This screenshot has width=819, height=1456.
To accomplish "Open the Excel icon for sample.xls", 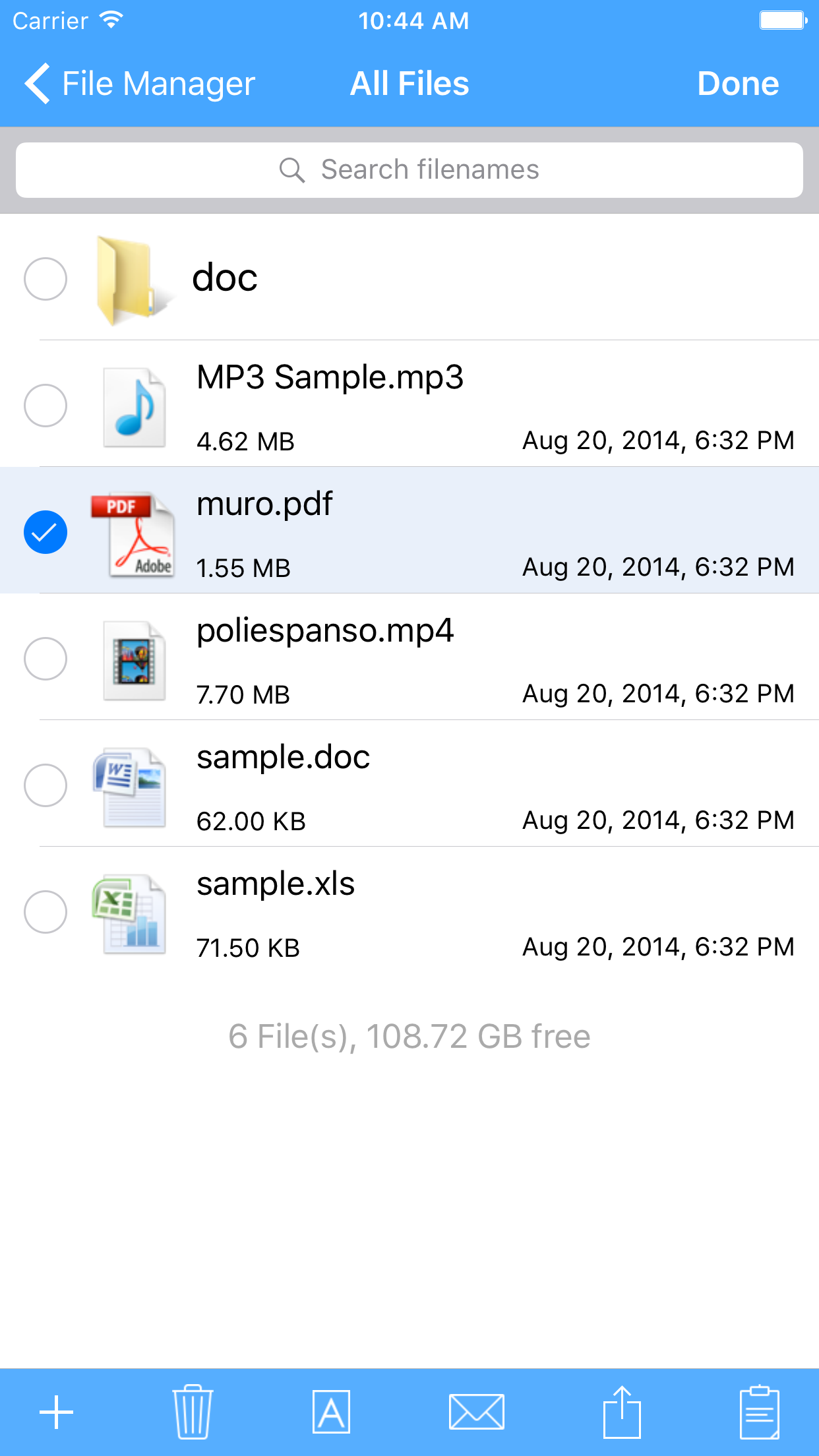I will click(x=134, y=912).
